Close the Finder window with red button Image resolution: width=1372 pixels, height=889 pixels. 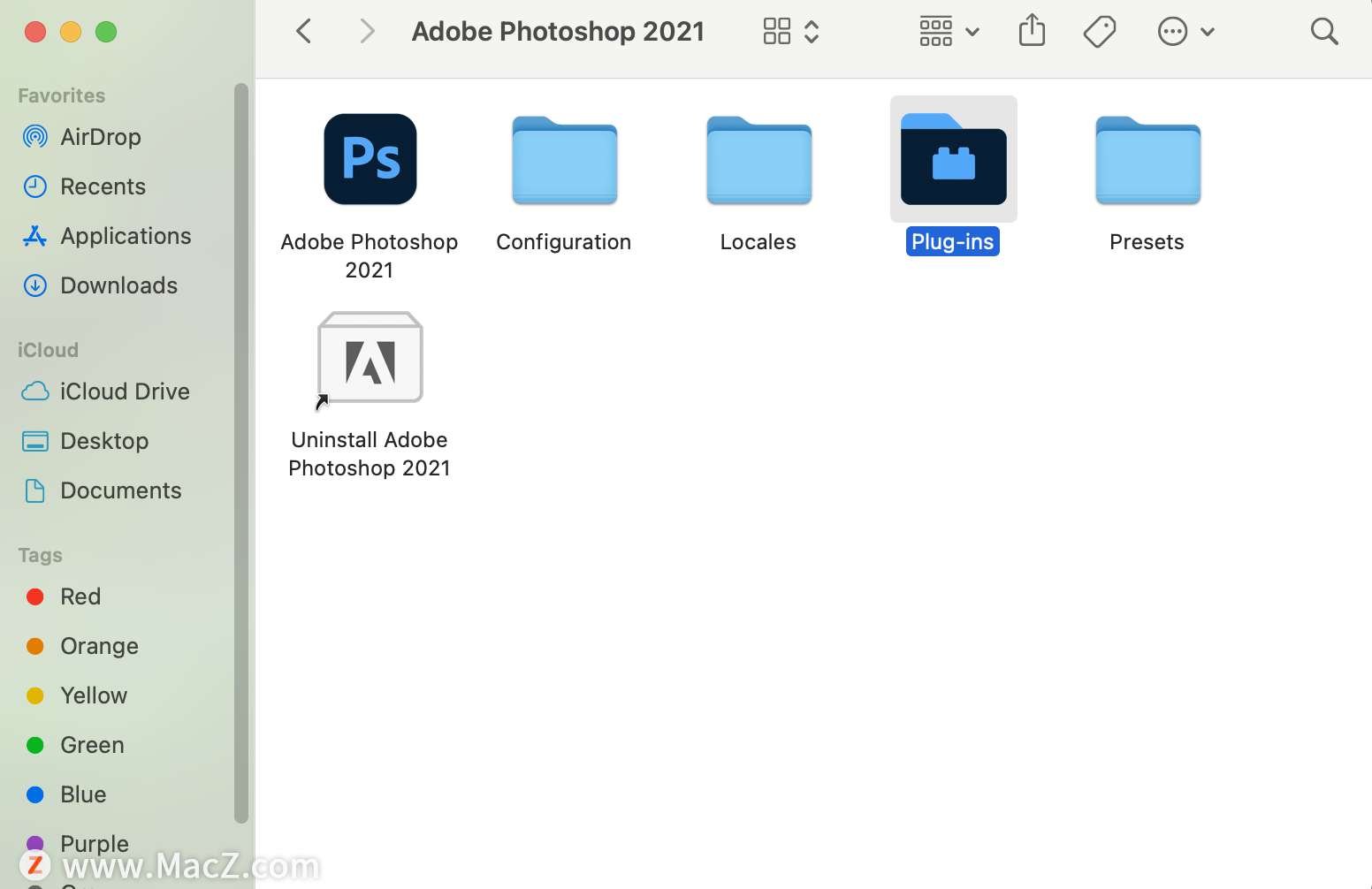[x=35, y=32]
